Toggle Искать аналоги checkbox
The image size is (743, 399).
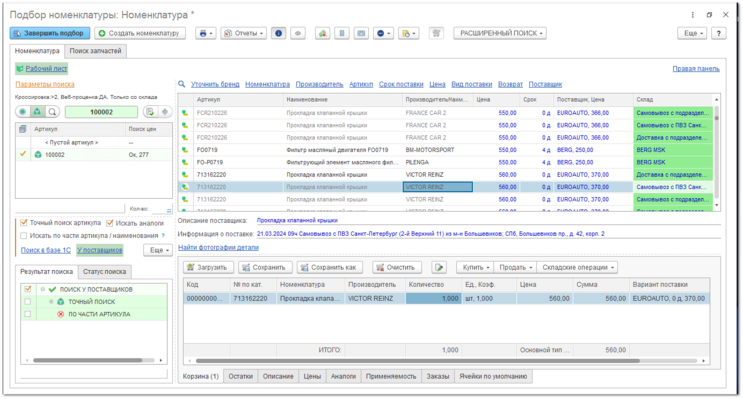[109, 223]
